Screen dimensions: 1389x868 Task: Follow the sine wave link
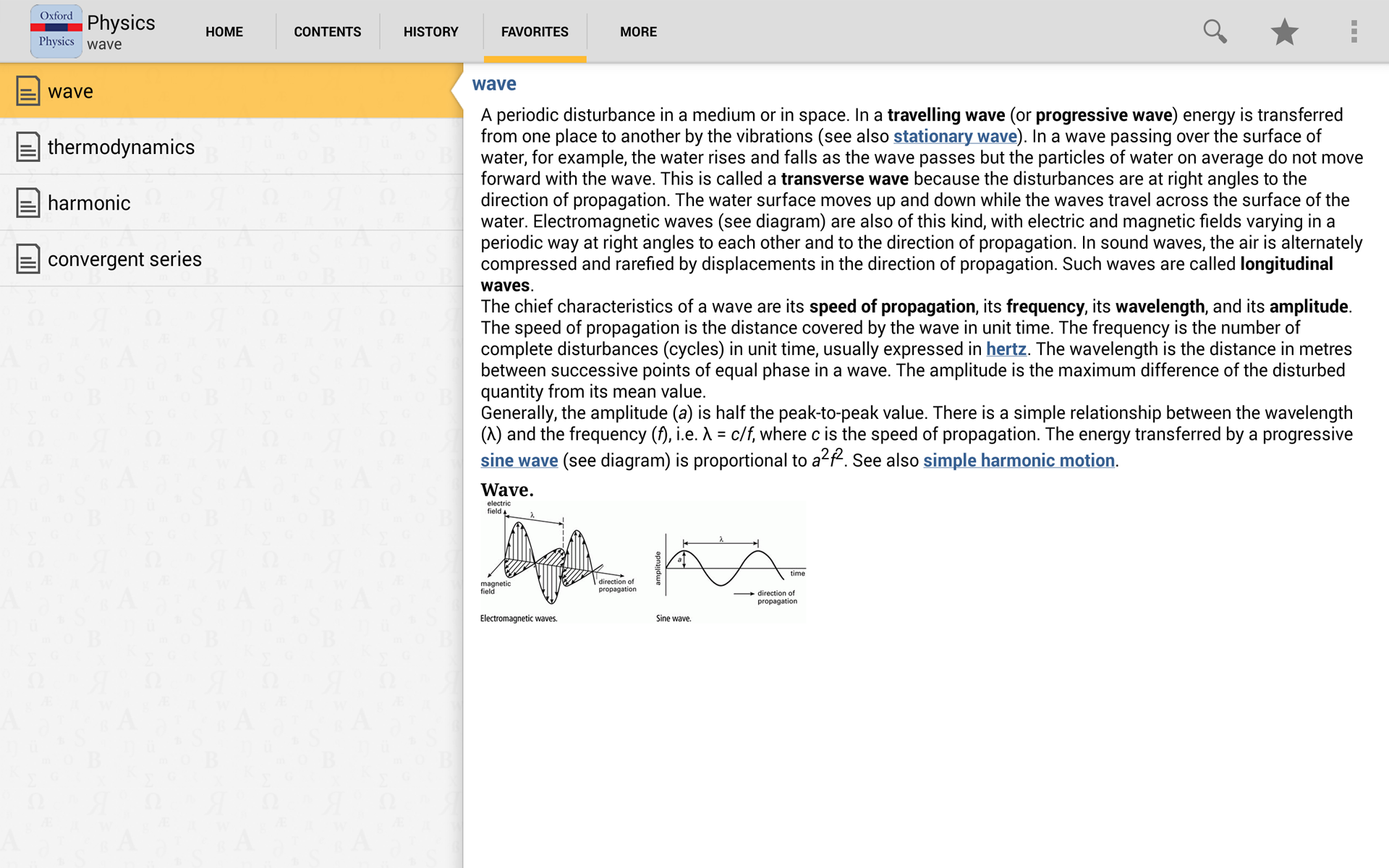519,460
